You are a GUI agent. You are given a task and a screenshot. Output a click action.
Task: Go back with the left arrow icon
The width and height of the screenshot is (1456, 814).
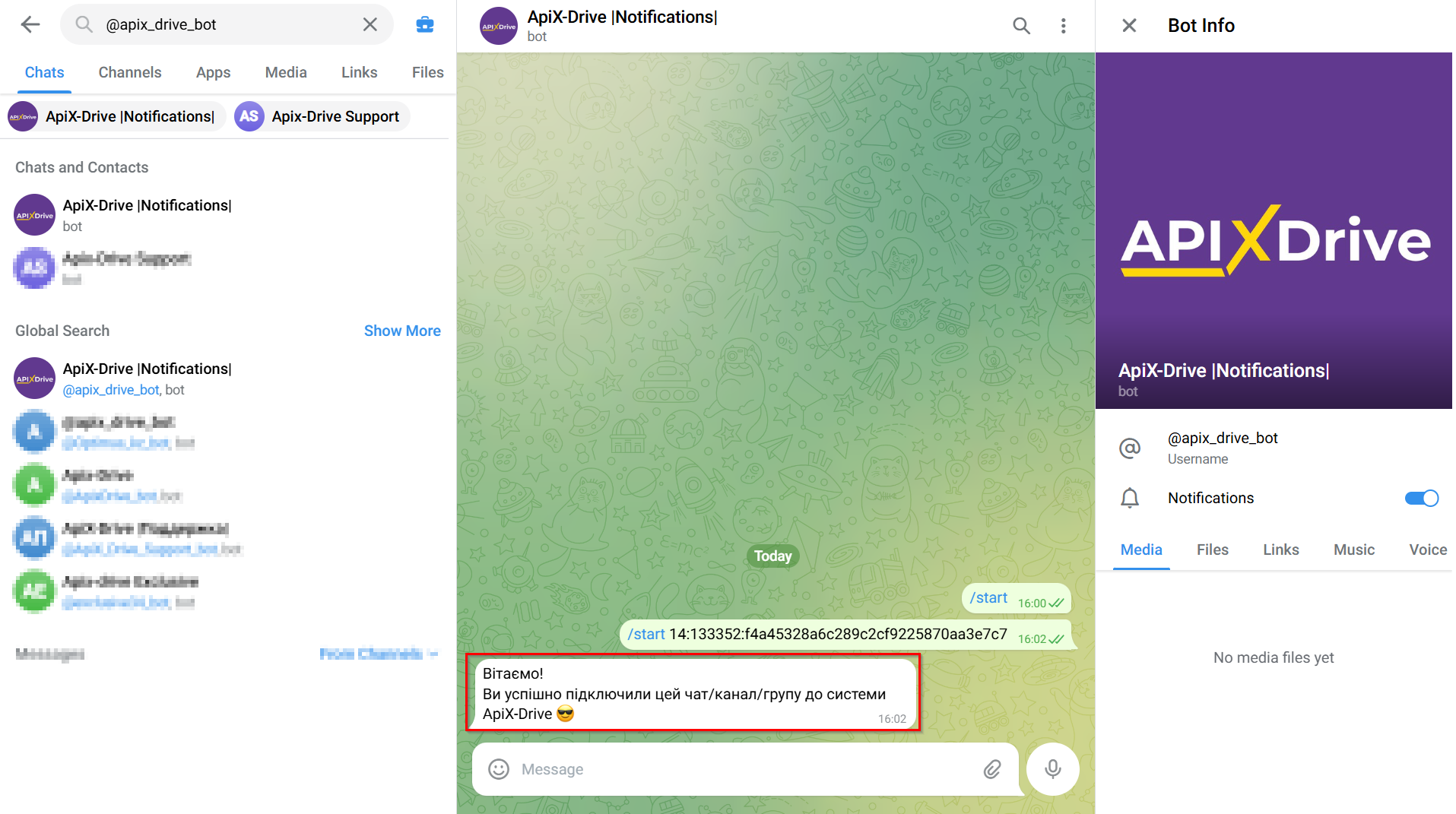pos(30,24)
